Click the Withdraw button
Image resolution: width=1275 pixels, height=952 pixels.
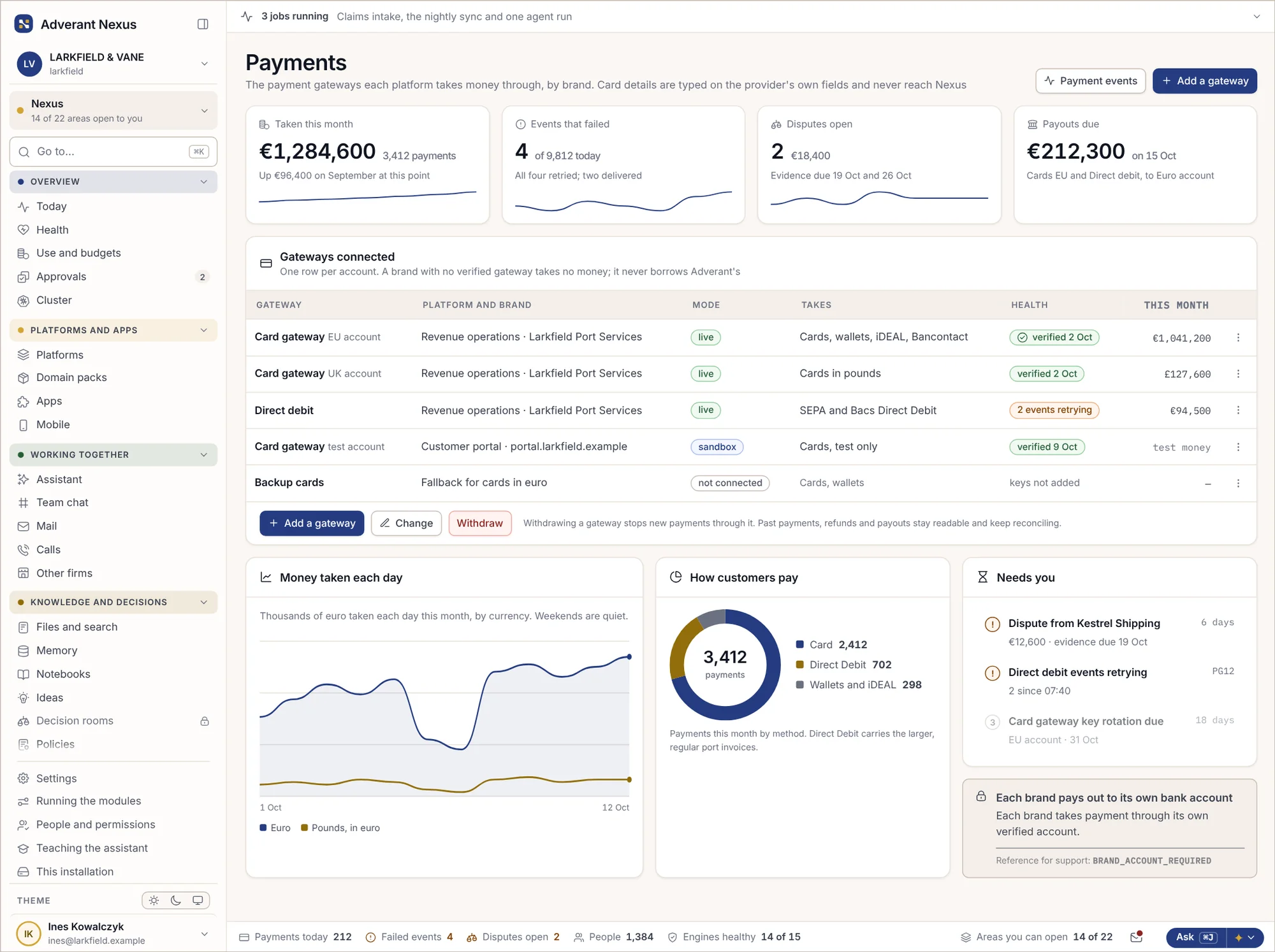click(x=479, y=523)
